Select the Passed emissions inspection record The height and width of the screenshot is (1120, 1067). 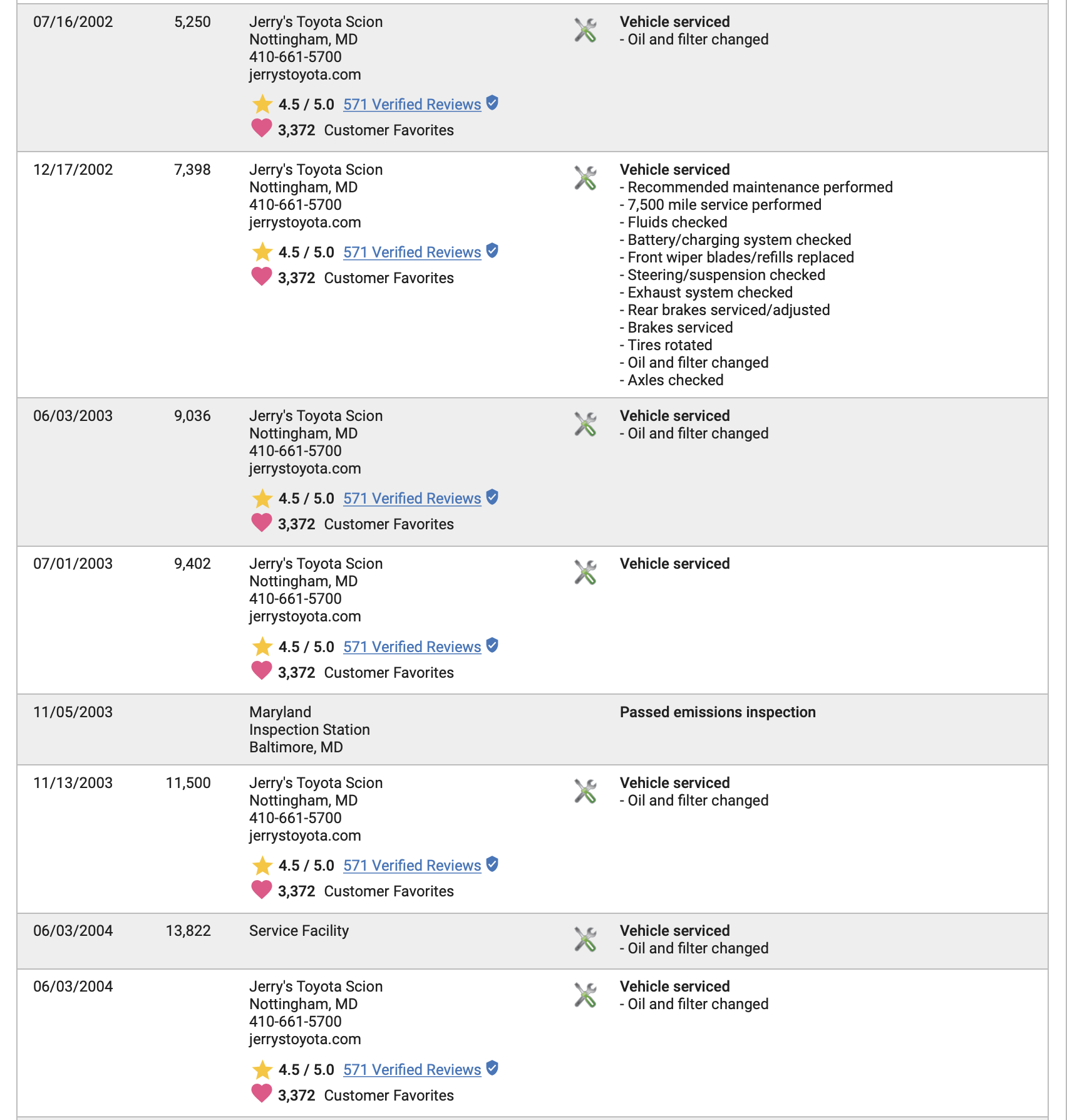tap(532, 729)
